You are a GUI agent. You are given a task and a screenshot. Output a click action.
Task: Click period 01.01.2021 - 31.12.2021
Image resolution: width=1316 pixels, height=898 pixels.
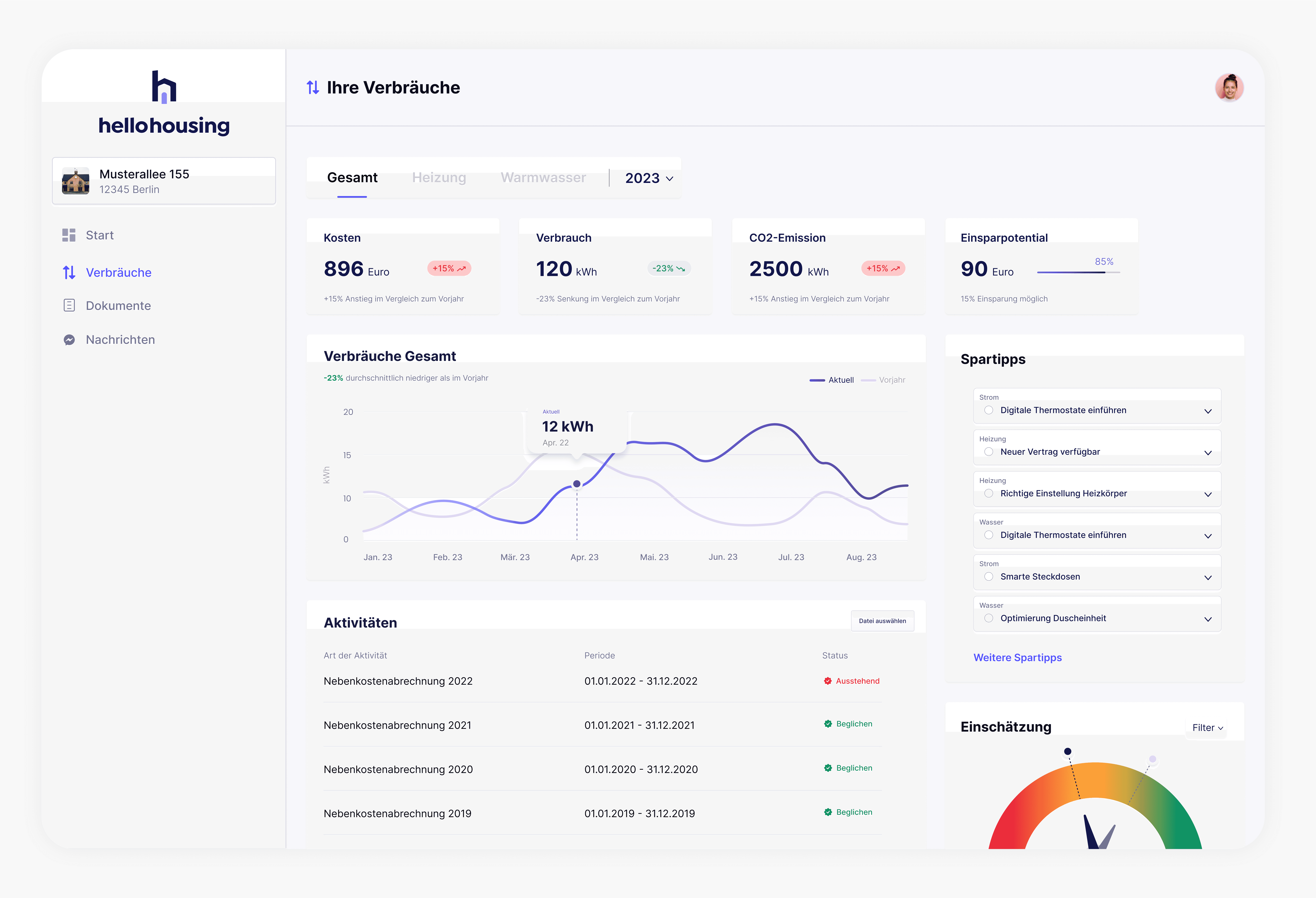pyautogui.click(x=639, y=725)
